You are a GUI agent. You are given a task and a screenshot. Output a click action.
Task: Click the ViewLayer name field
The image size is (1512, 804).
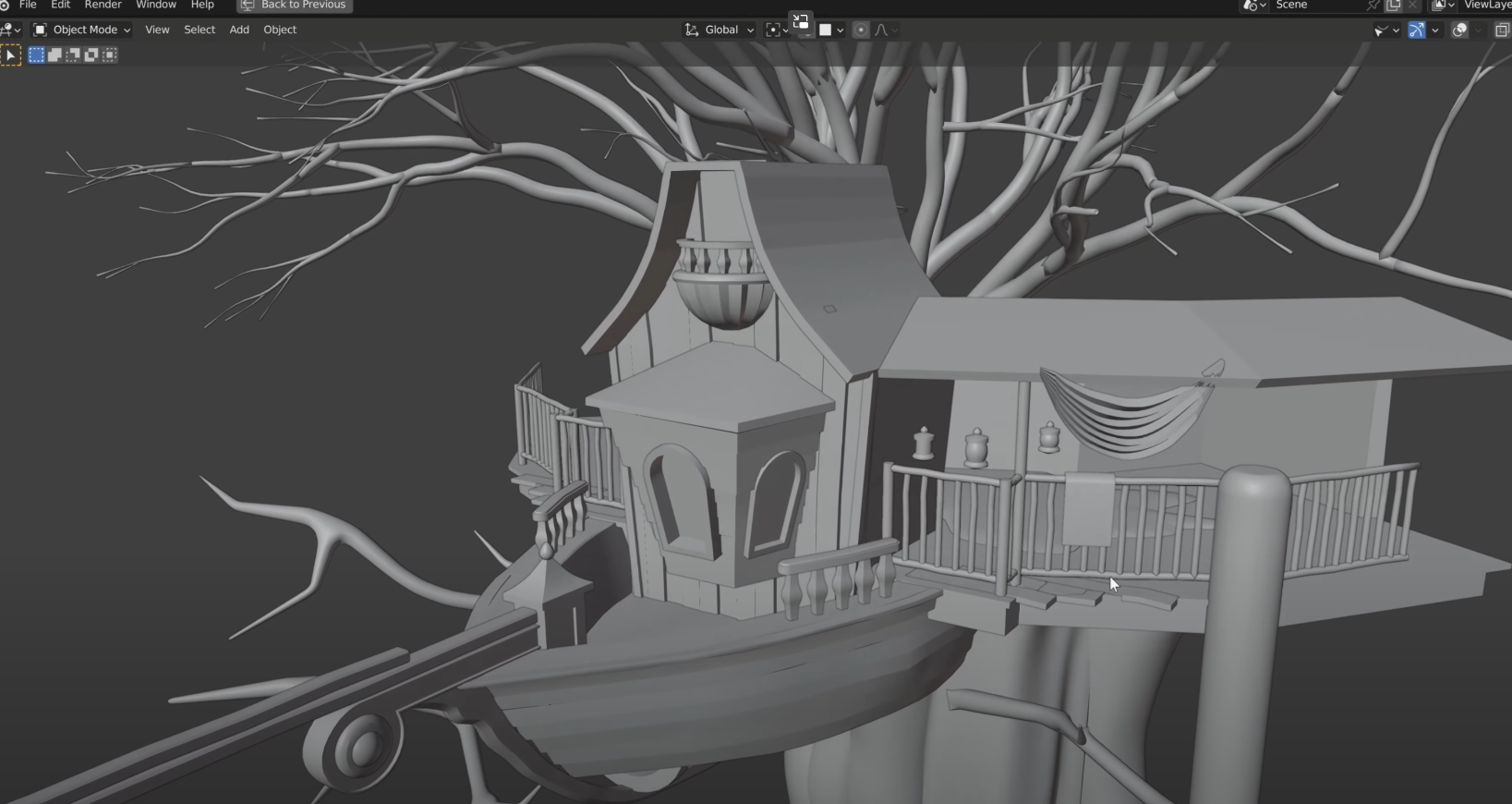pos(1486,6)
